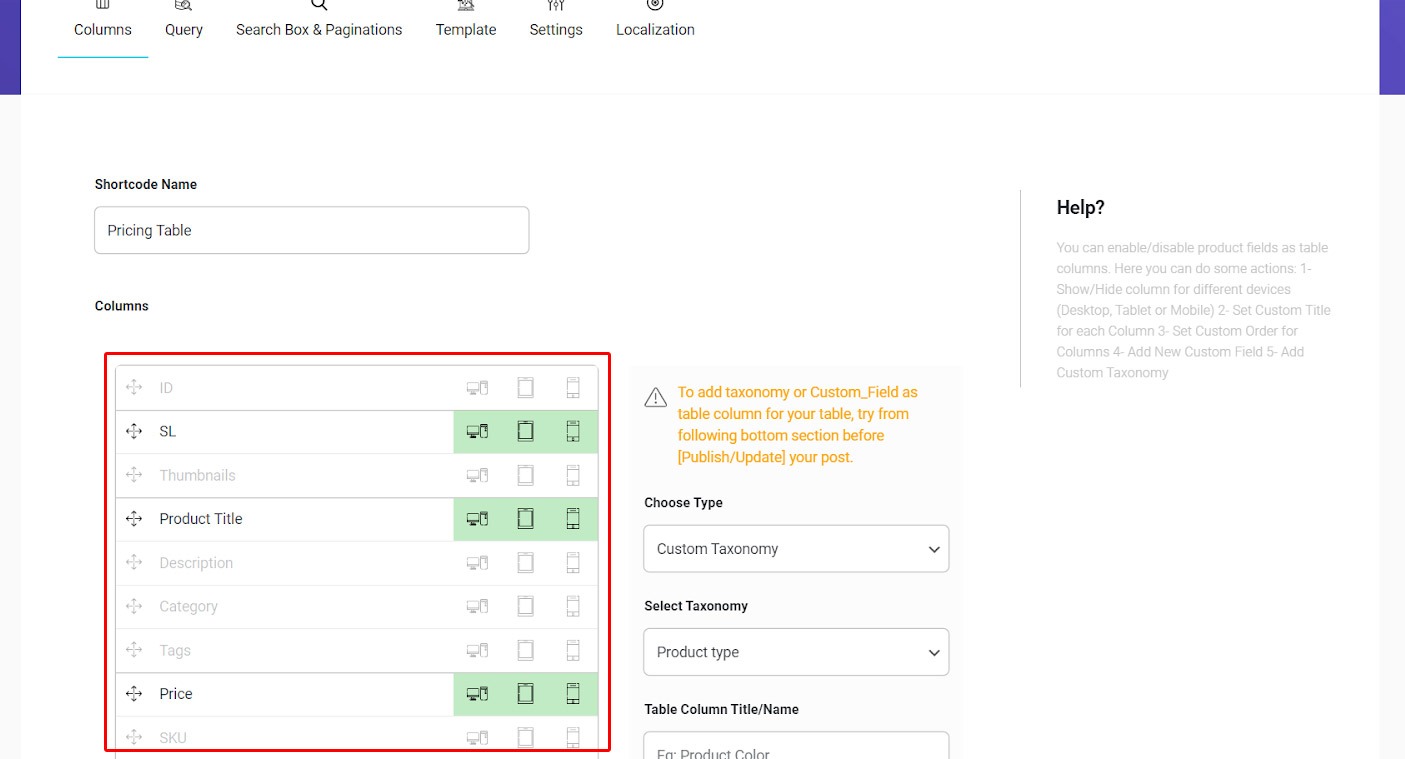This screenshot has width=1405, height=759.
Task: Click the Shortcode Name input field
Action: coord(311,230)
